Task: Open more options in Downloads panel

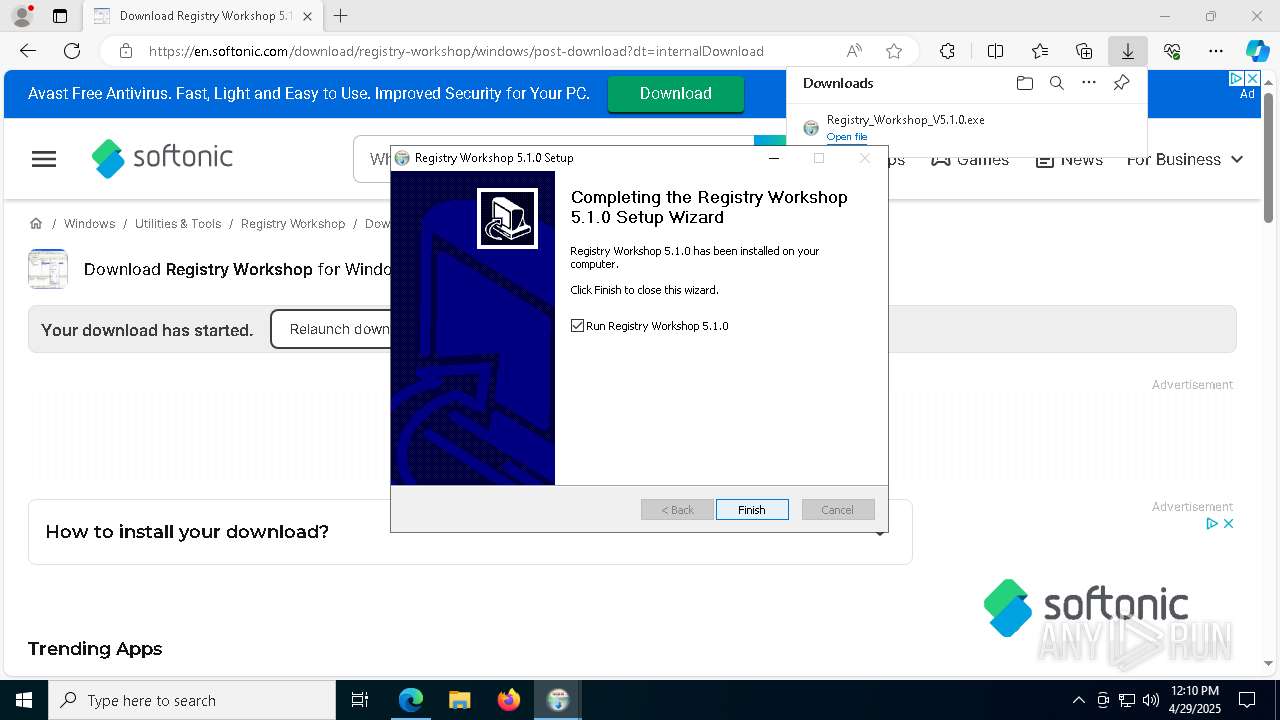Action: 1089,83
